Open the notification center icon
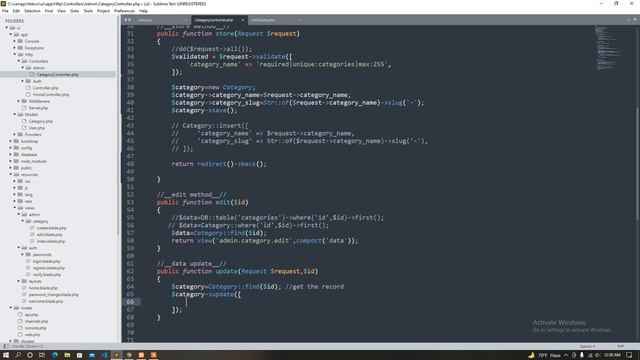 point(629,355)
